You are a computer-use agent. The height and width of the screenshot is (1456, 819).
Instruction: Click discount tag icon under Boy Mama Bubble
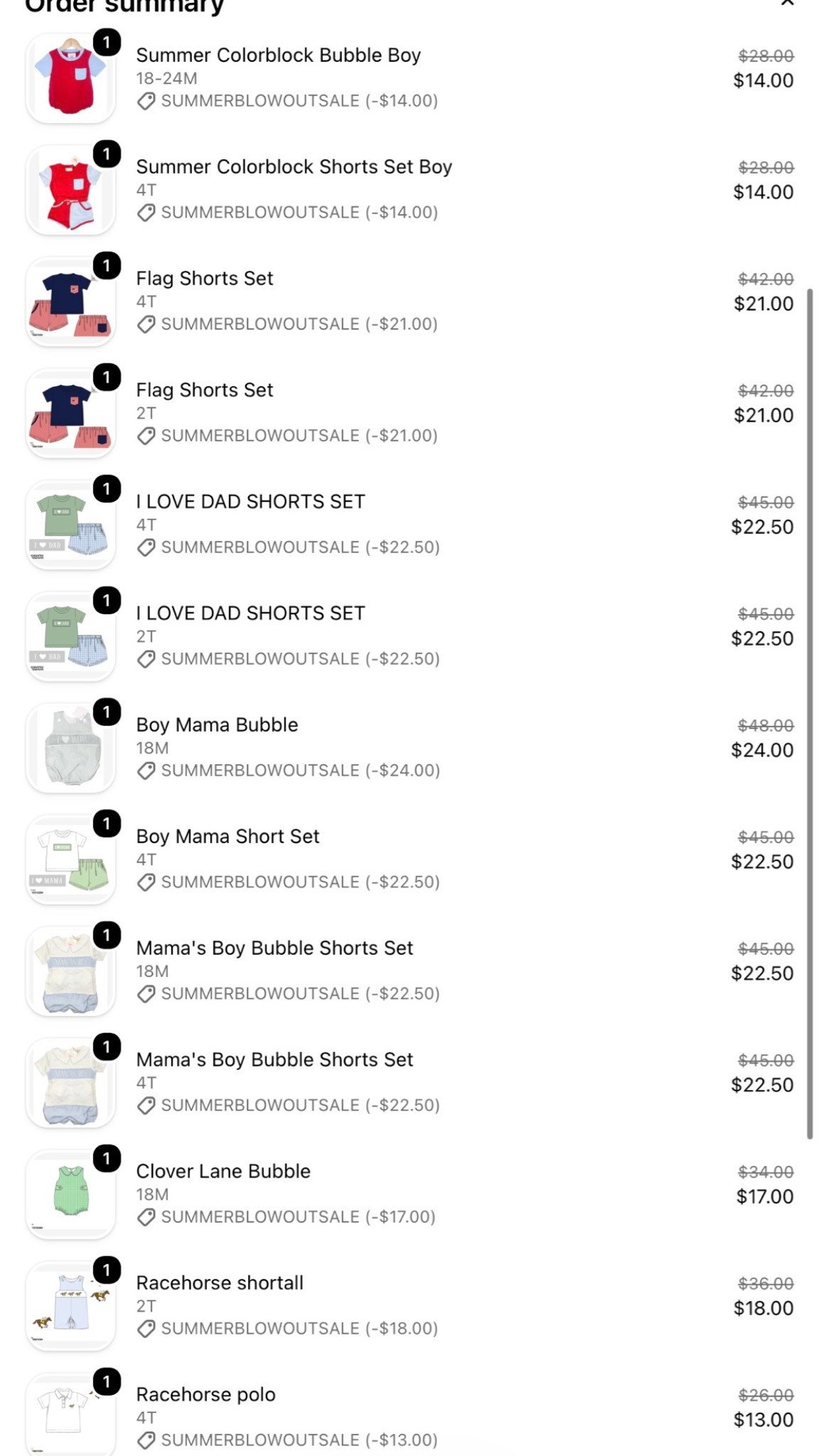[146, 771]
